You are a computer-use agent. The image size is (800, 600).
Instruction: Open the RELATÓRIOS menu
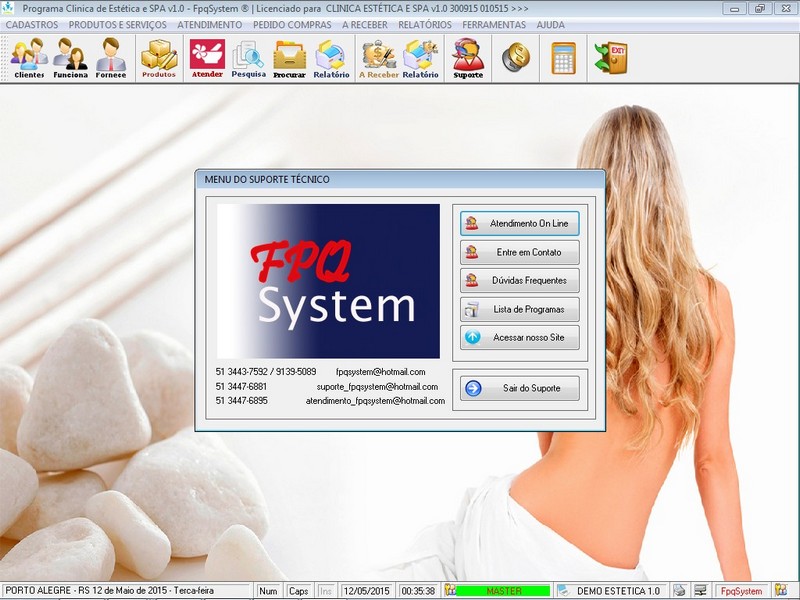point(424,24)
